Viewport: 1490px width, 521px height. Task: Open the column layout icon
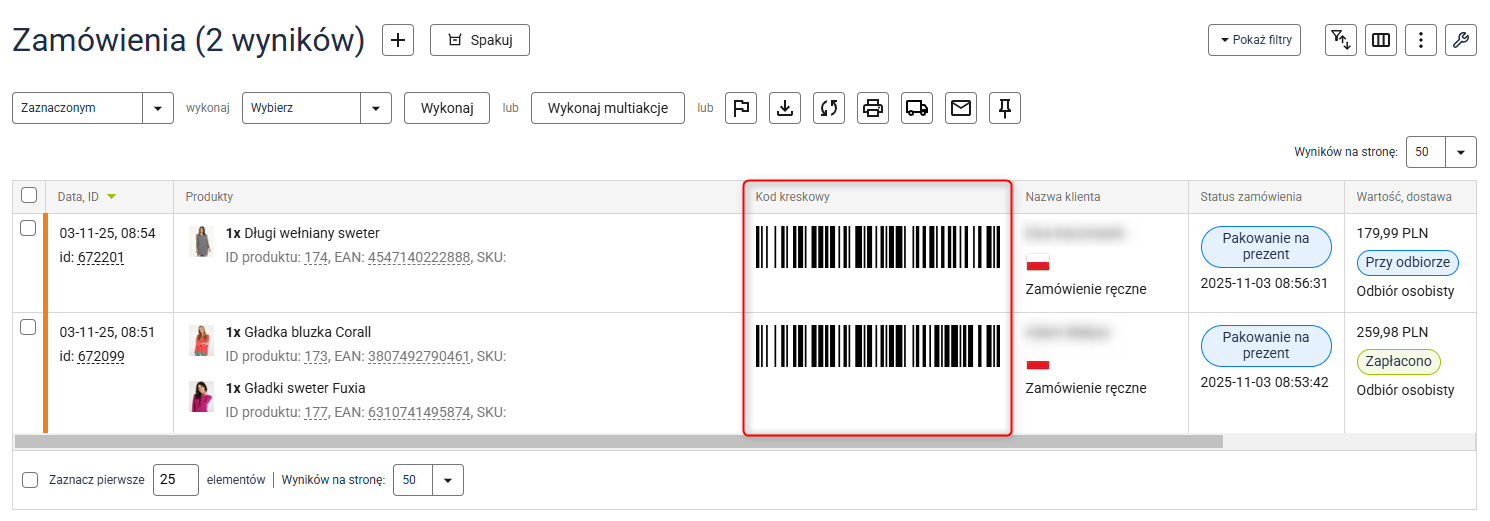point(1381,40)
